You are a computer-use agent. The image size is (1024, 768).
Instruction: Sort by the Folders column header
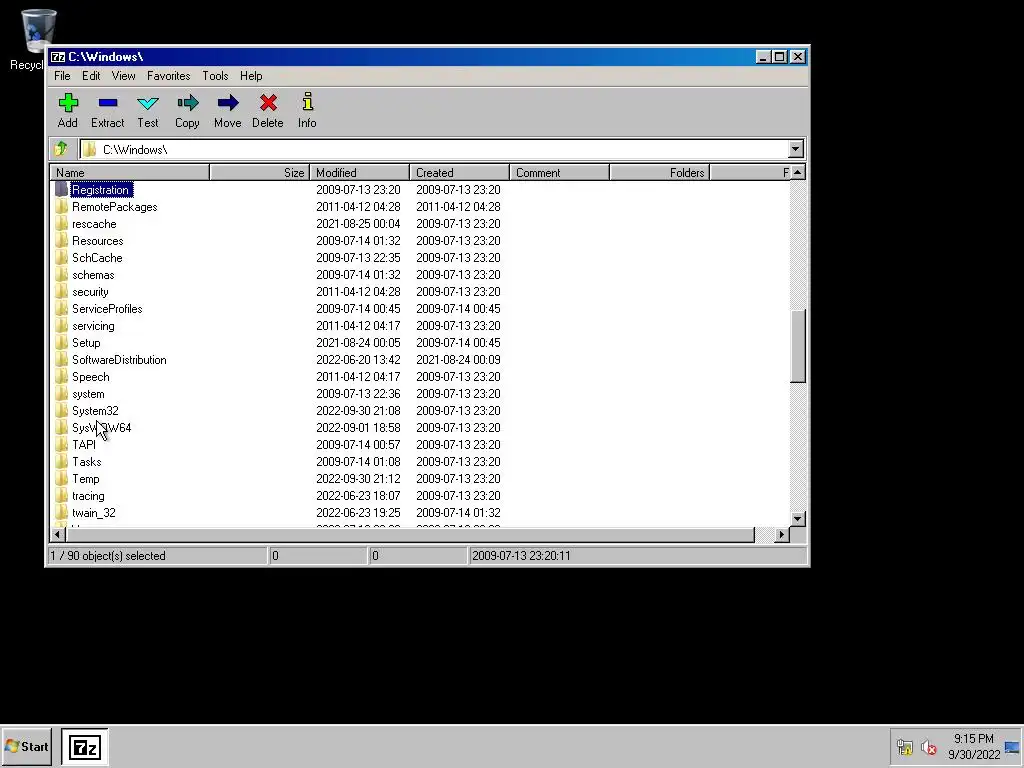click(660, 172)
